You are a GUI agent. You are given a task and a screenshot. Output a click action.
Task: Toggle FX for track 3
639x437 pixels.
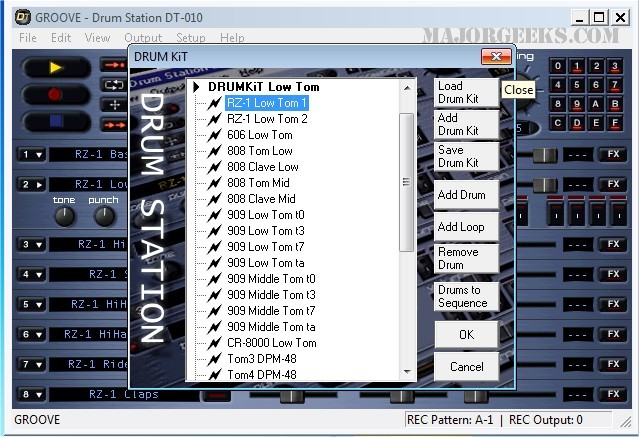click(613, 245)
